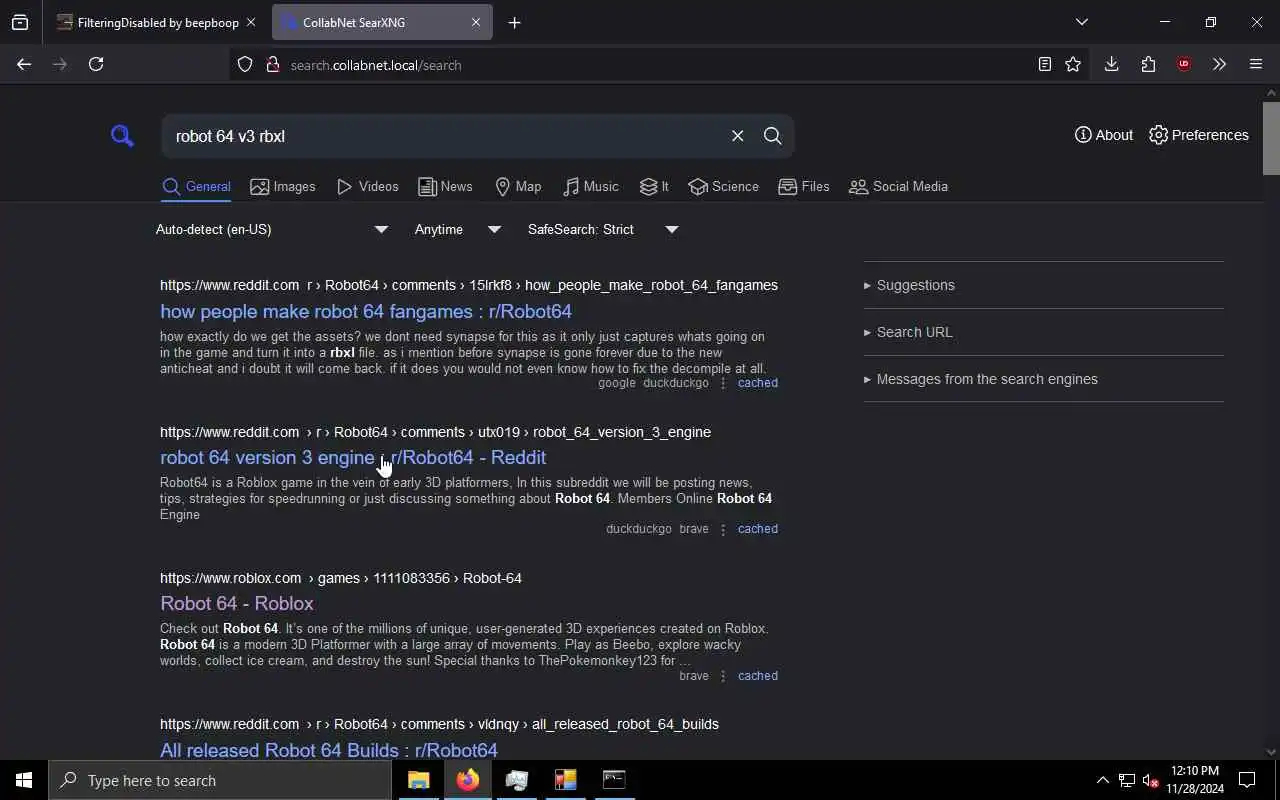Switch to the Images tab
The image size is (1280, 800).
tap(283, 187)
